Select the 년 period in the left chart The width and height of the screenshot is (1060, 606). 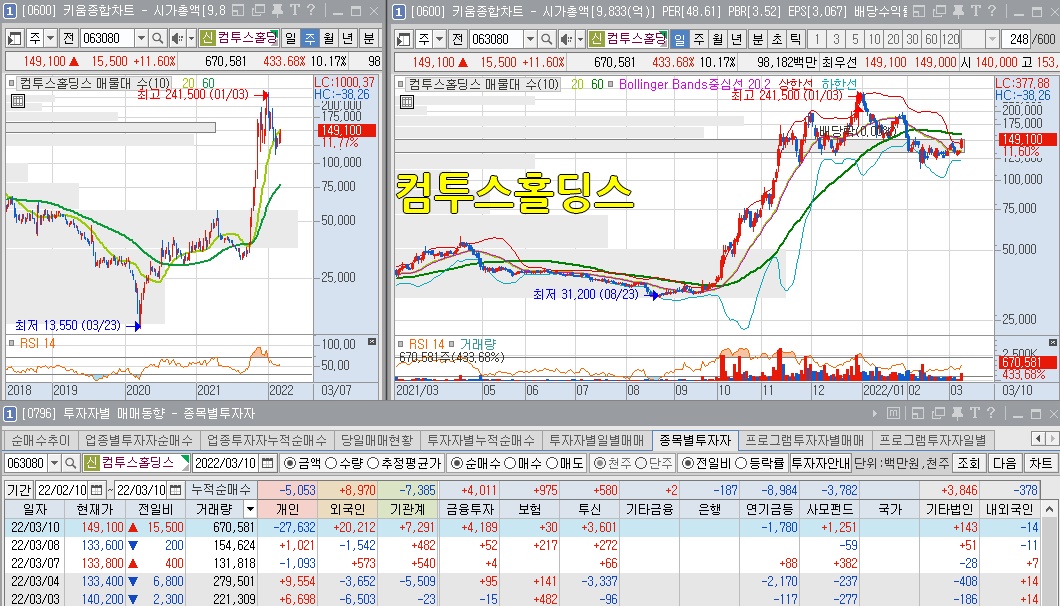tap(347, 39)
